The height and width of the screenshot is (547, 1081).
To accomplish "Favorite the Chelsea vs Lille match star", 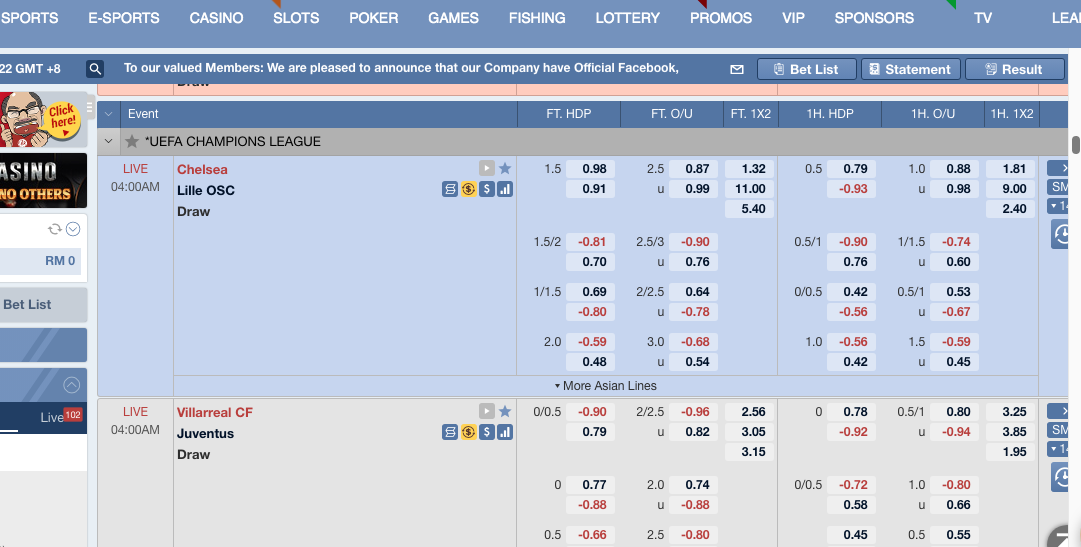I will point(505,169).
